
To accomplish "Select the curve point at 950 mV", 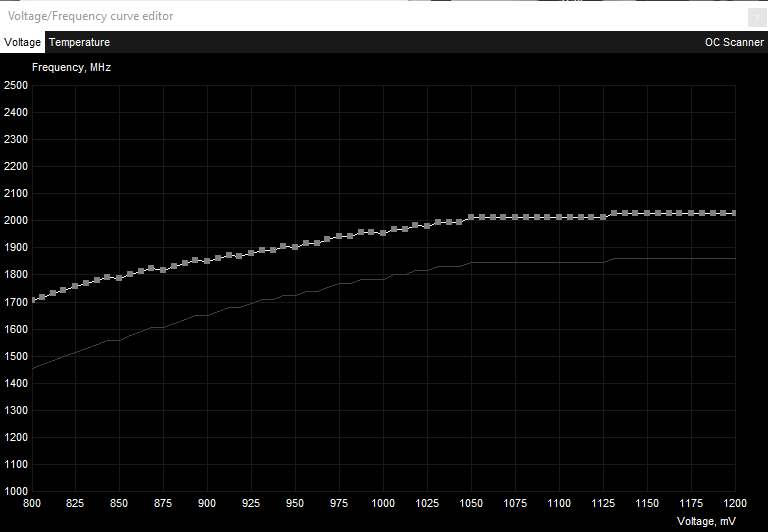I will pyautogui.click(x=295, y=247).
